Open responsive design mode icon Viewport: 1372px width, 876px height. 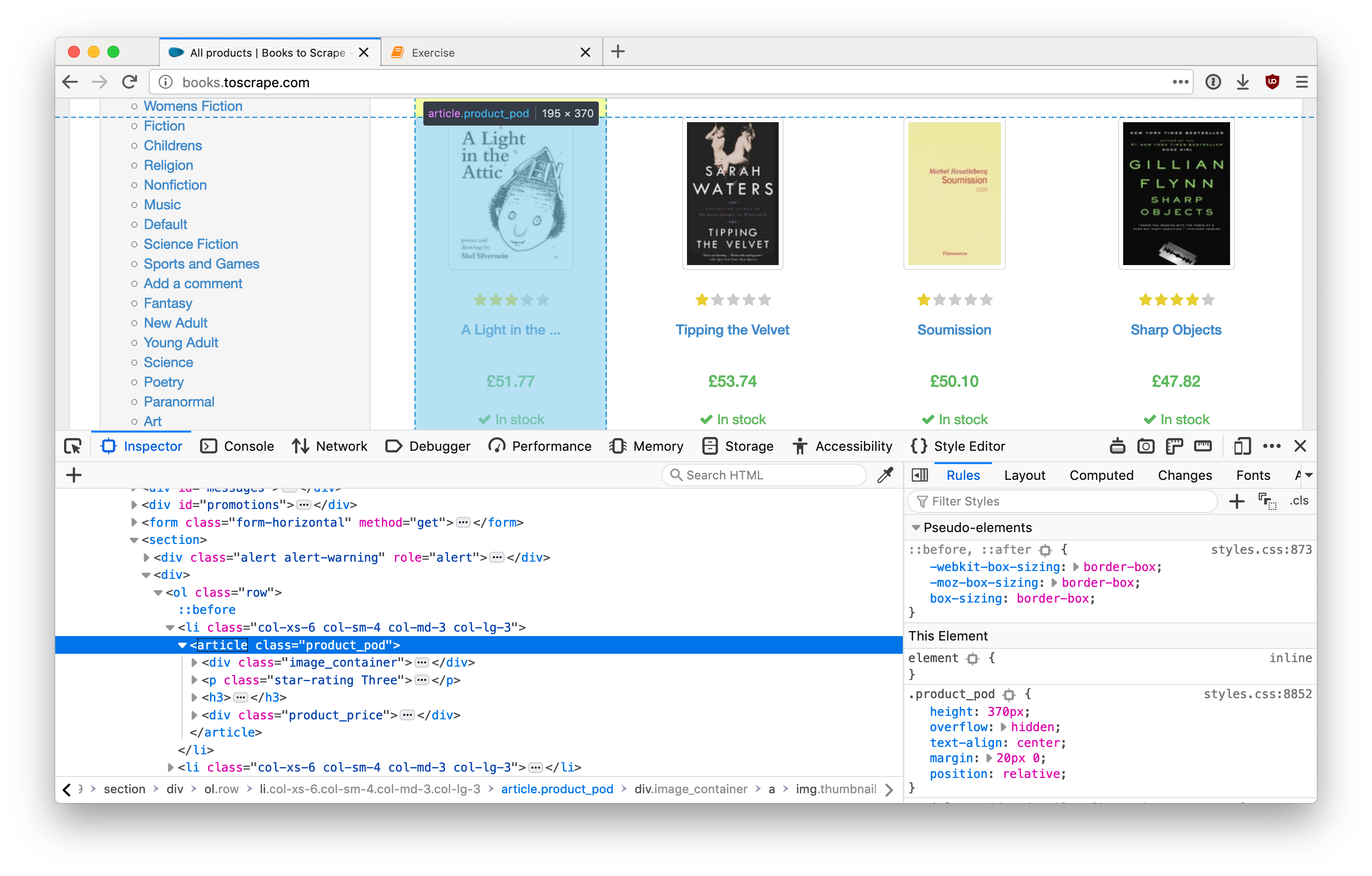(x=1242, y=446)
